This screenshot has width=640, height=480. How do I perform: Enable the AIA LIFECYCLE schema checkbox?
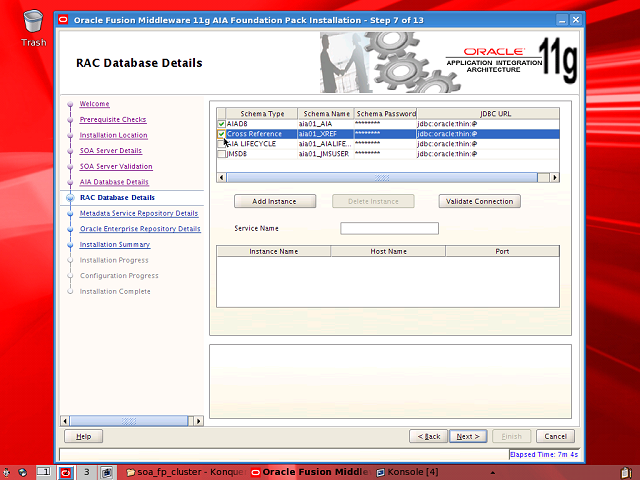coord(221,144)
